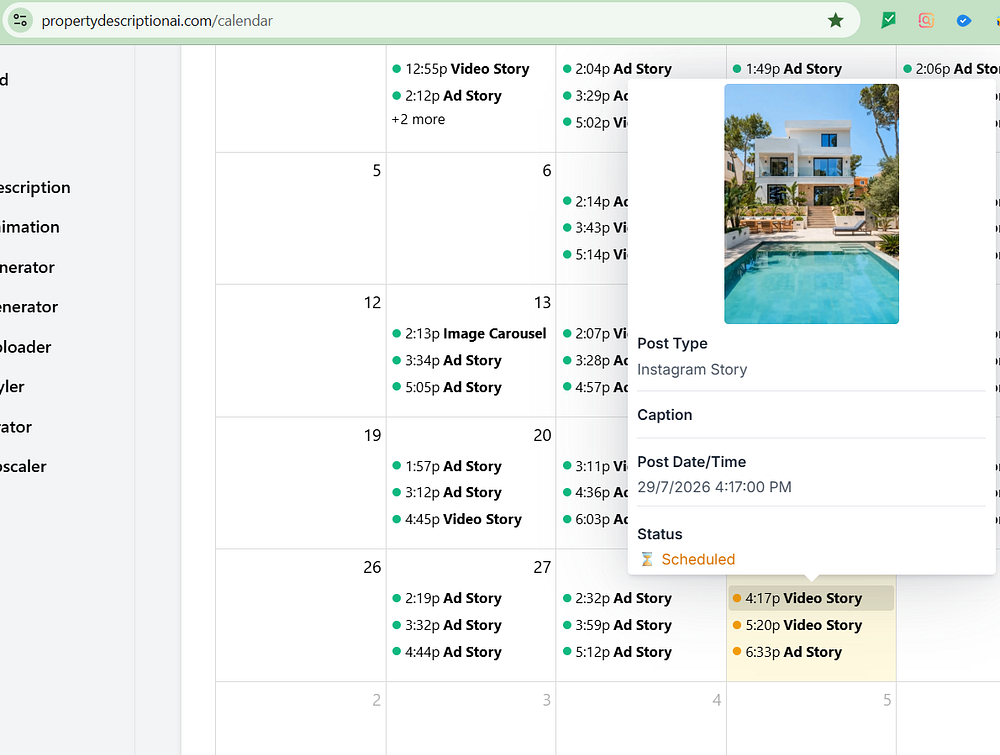This screenshot has height=755, width=1000.
Task: Open the blue checkmark browser extension
Action: [964, 20]
